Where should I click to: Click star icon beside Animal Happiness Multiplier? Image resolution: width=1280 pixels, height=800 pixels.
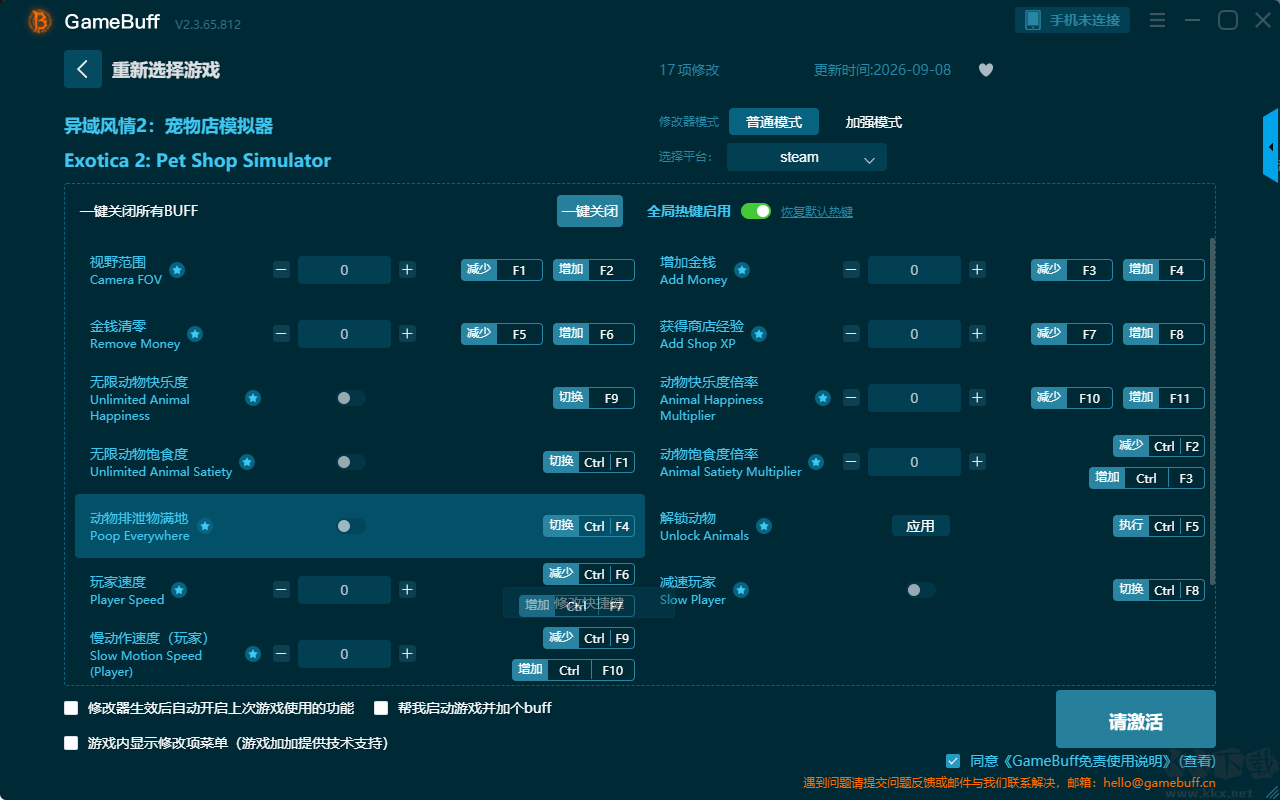tap(823, 398)
